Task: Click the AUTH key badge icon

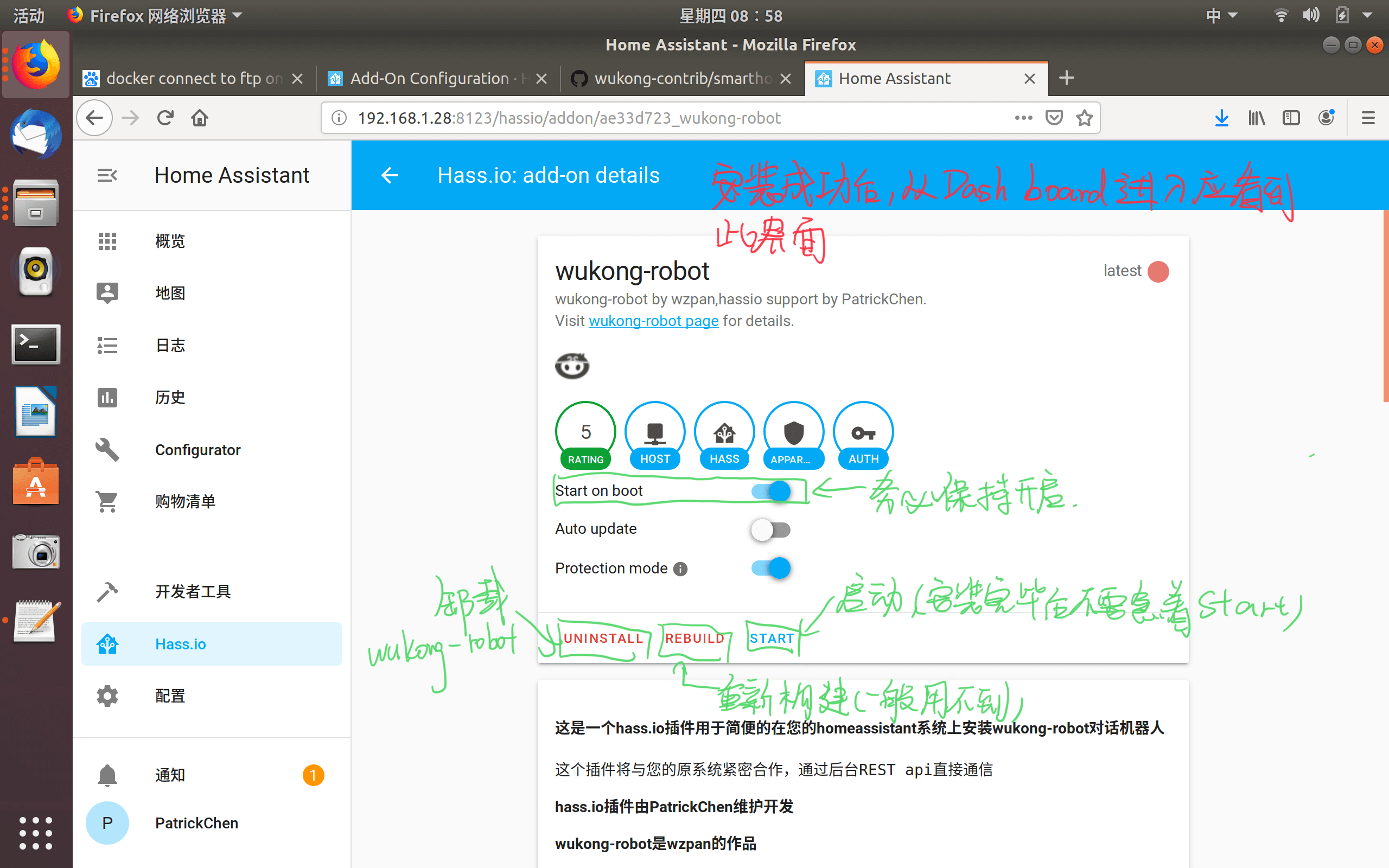Action: click(863, 435)
